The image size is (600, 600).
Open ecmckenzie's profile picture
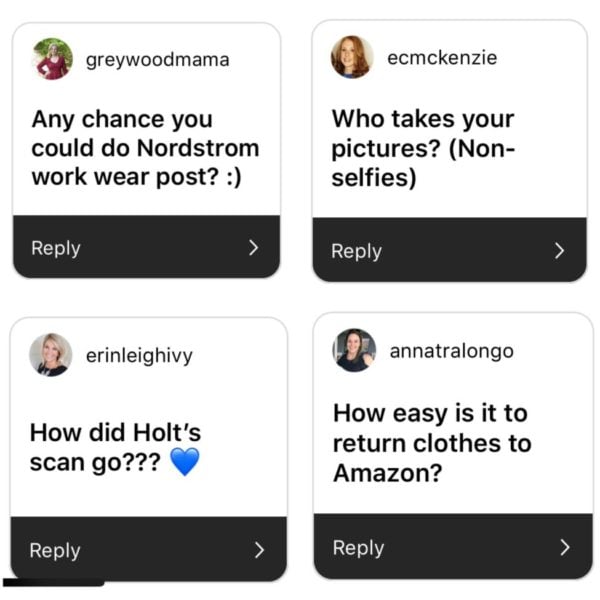[352, 57]
